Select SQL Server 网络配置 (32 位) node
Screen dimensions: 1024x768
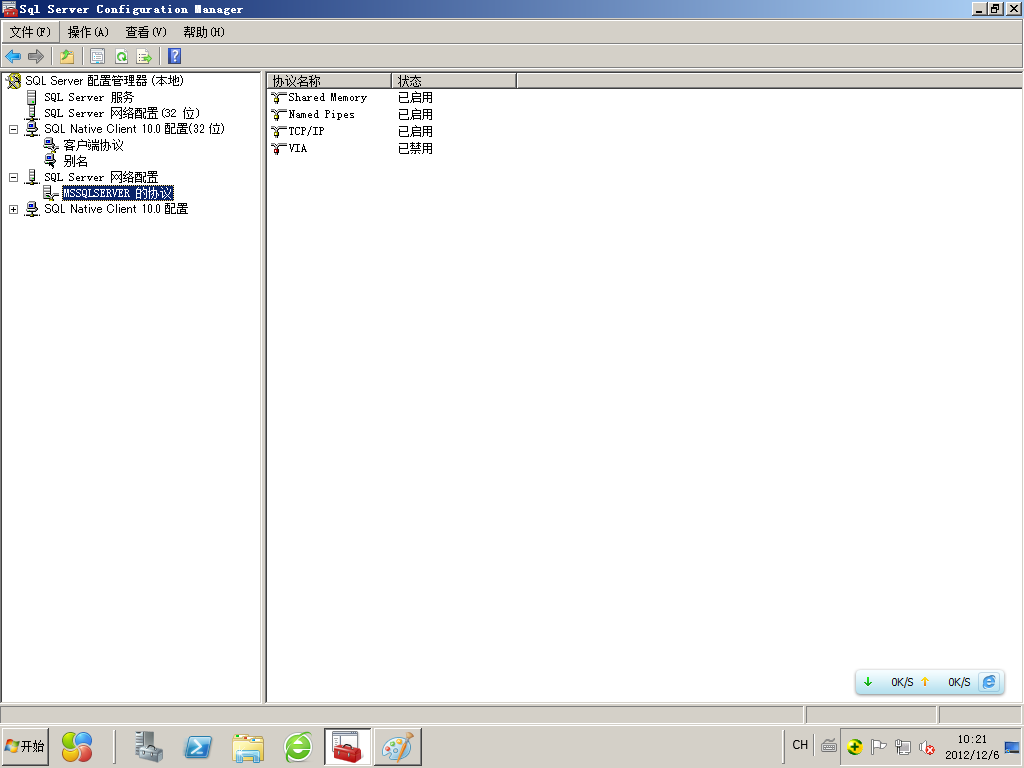[x=121, y=113]
